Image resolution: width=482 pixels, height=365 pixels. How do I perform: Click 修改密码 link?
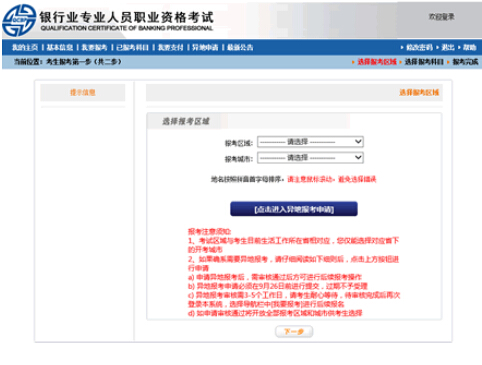419,48
